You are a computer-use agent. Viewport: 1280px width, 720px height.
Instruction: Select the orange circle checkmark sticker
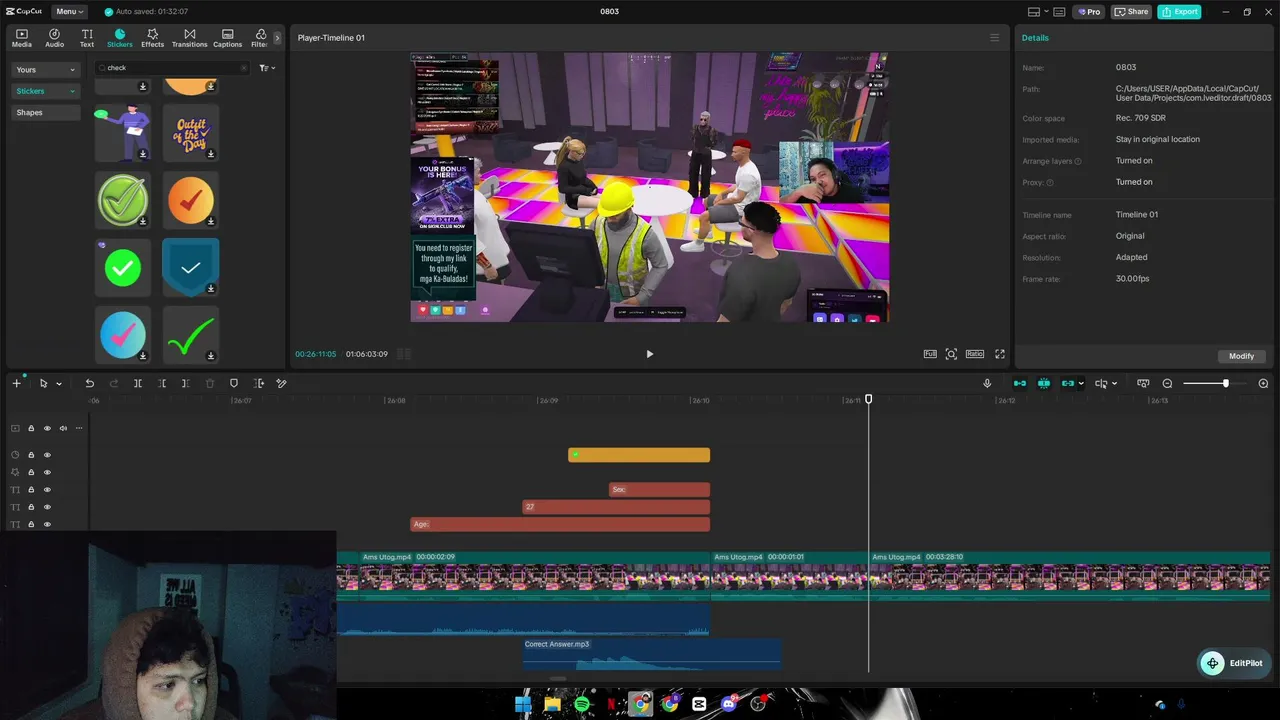tap(190, 199)
